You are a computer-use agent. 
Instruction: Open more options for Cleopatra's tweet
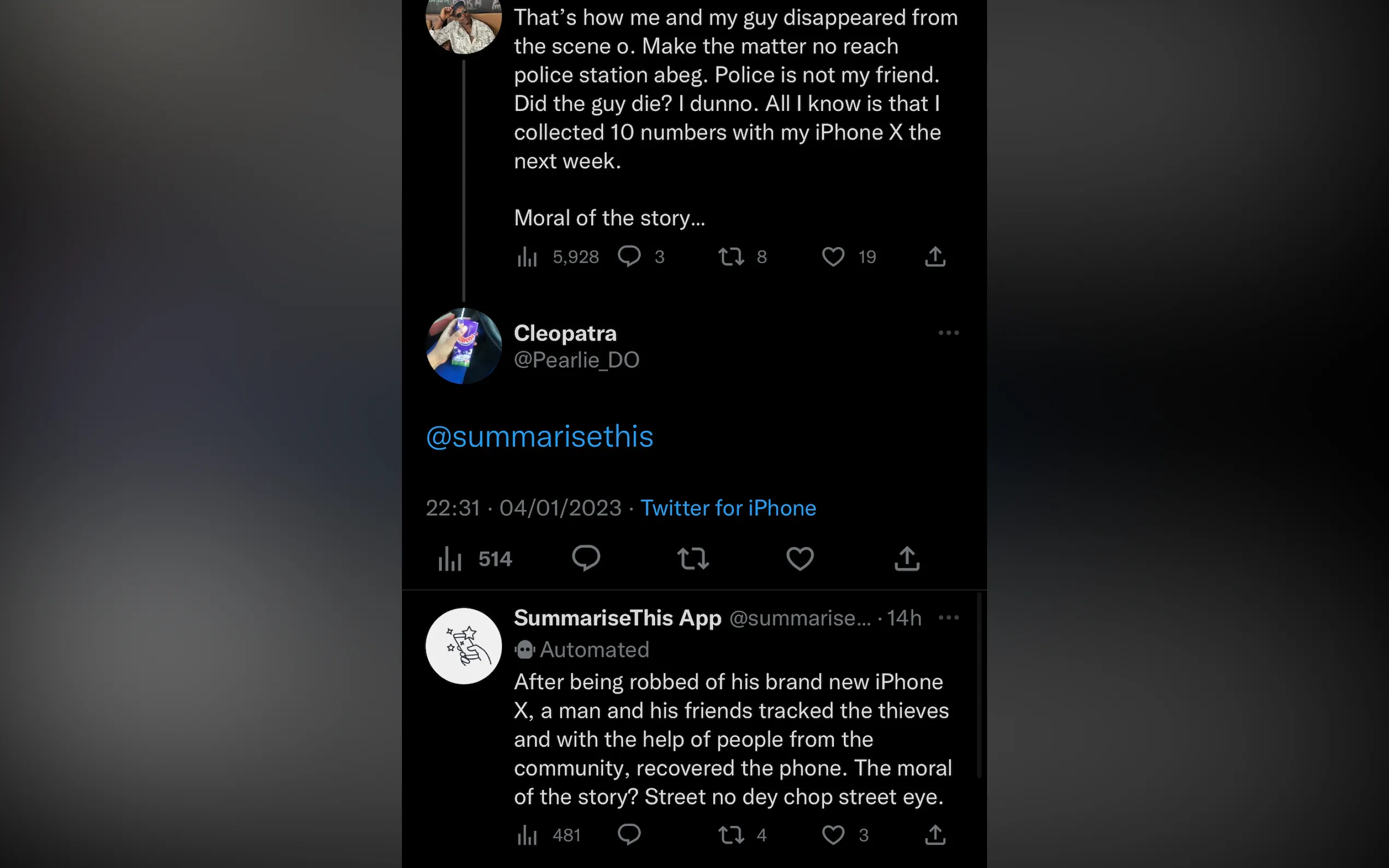tap(948, 333)
